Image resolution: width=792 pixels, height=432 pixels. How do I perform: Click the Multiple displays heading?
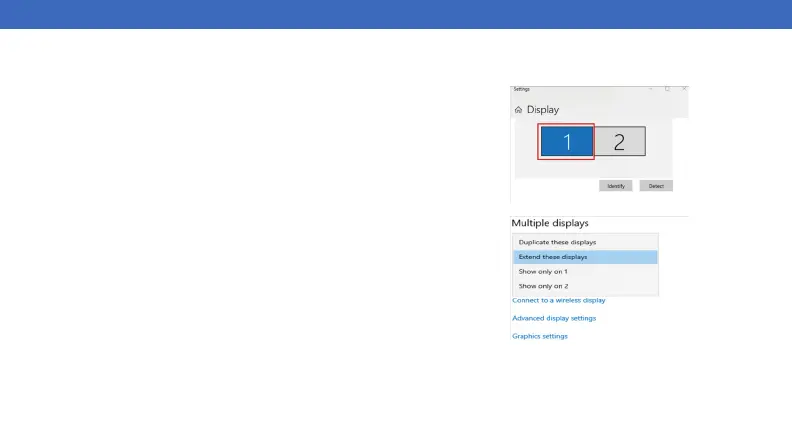point(550,223)
